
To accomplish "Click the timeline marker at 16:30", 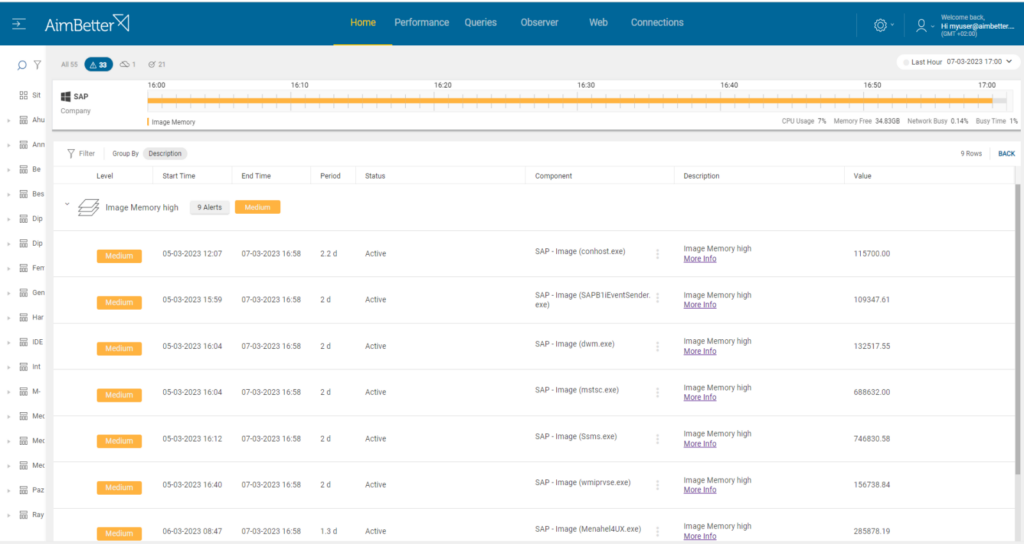I will 586,86.
